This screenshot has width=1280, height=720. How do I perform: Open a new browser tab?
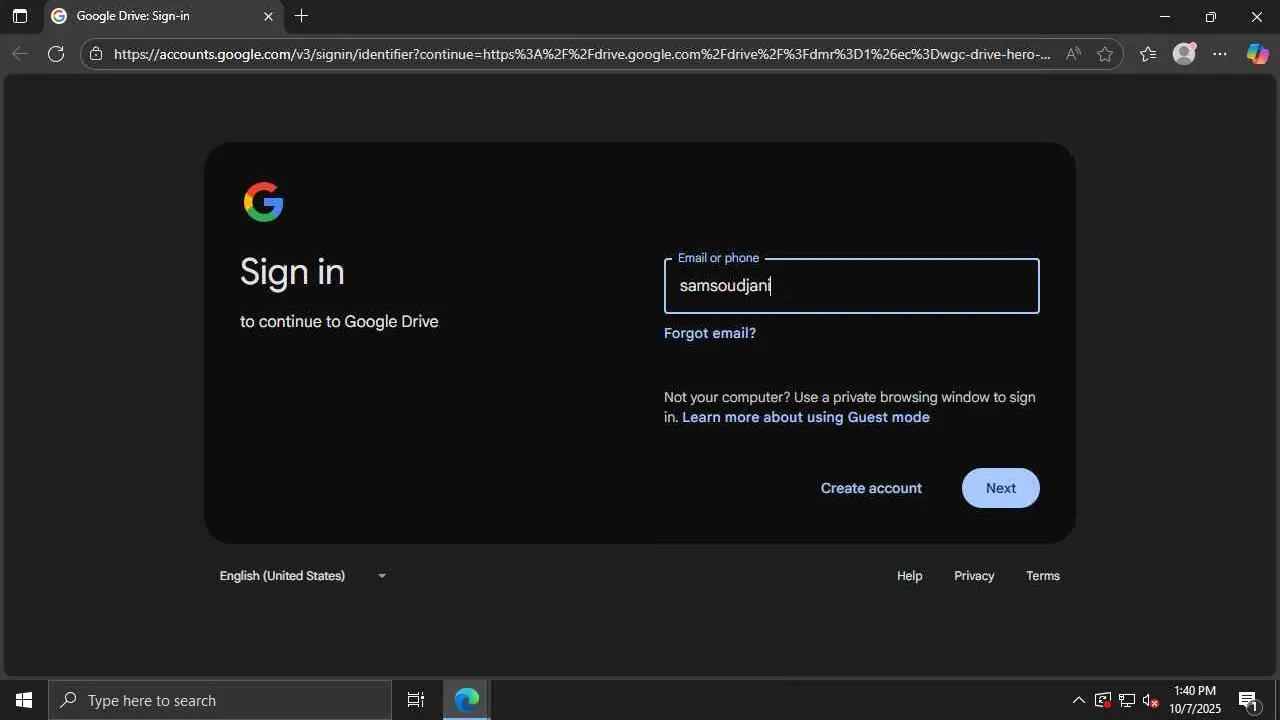(x=301, y=16)
